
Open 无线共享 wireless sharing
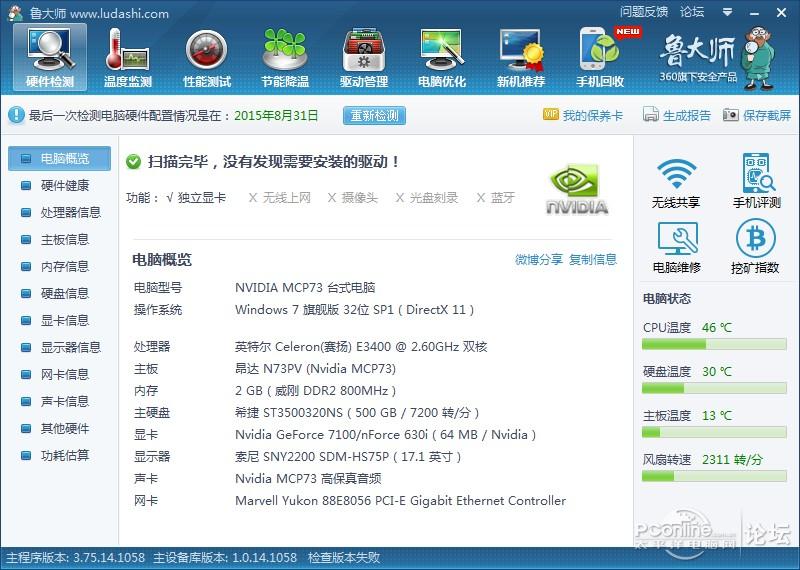pos(676,182)
